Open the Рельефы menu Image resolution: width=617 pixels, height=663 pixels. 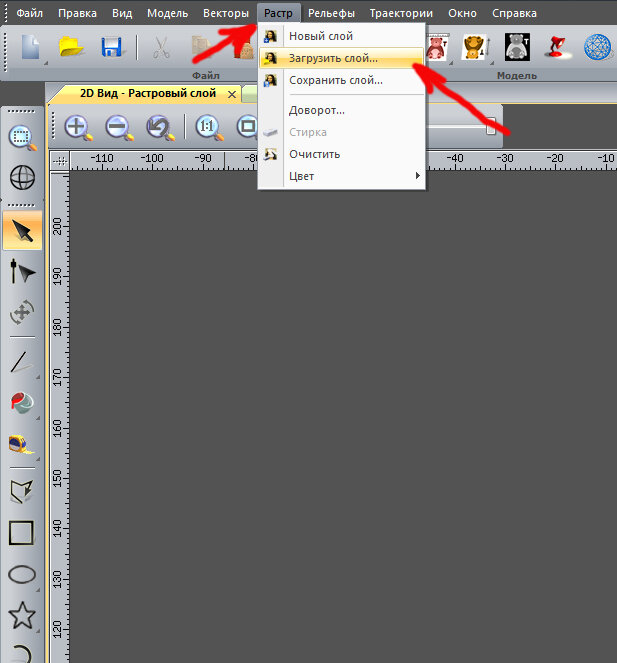tap(331, 13)
